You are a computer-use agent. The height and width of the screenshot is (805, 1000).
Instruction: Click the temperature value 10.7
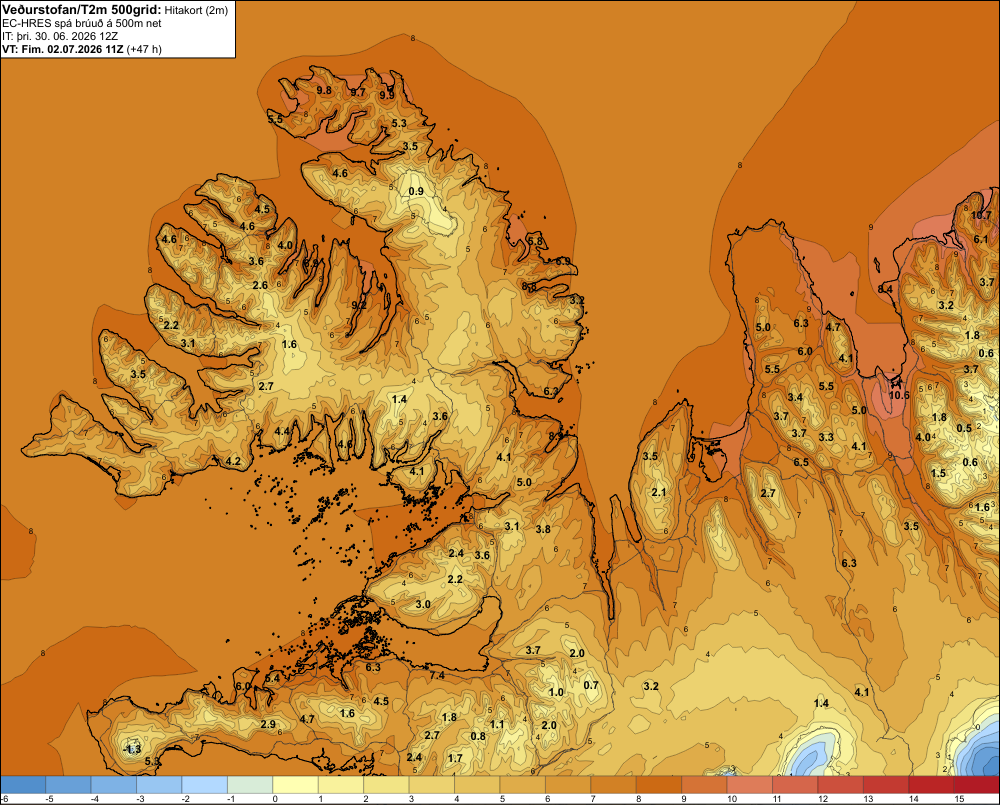tap(982, 215)
